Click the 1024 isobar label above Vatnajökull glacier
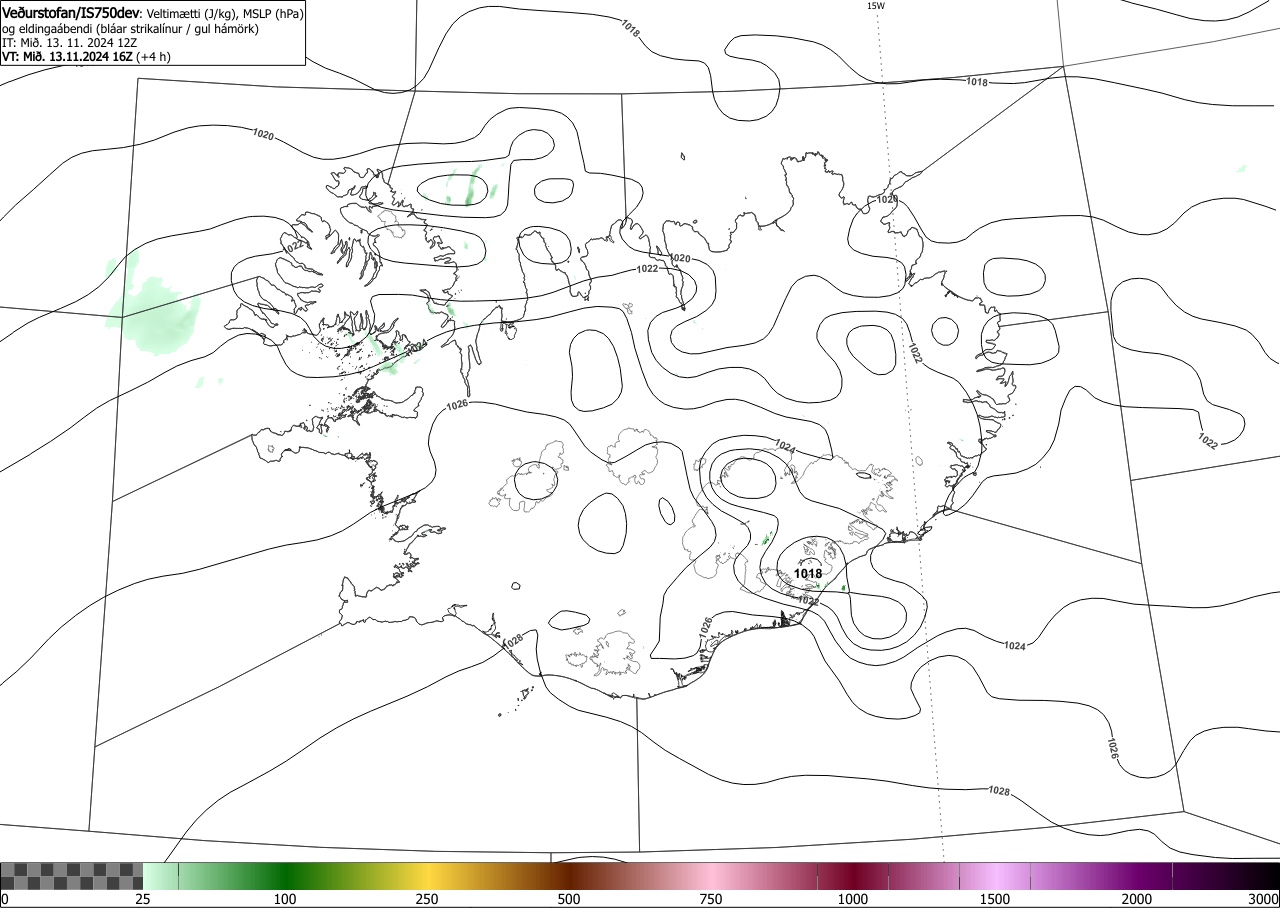Viewport: 1280px width, 908px height. [785, 447]
